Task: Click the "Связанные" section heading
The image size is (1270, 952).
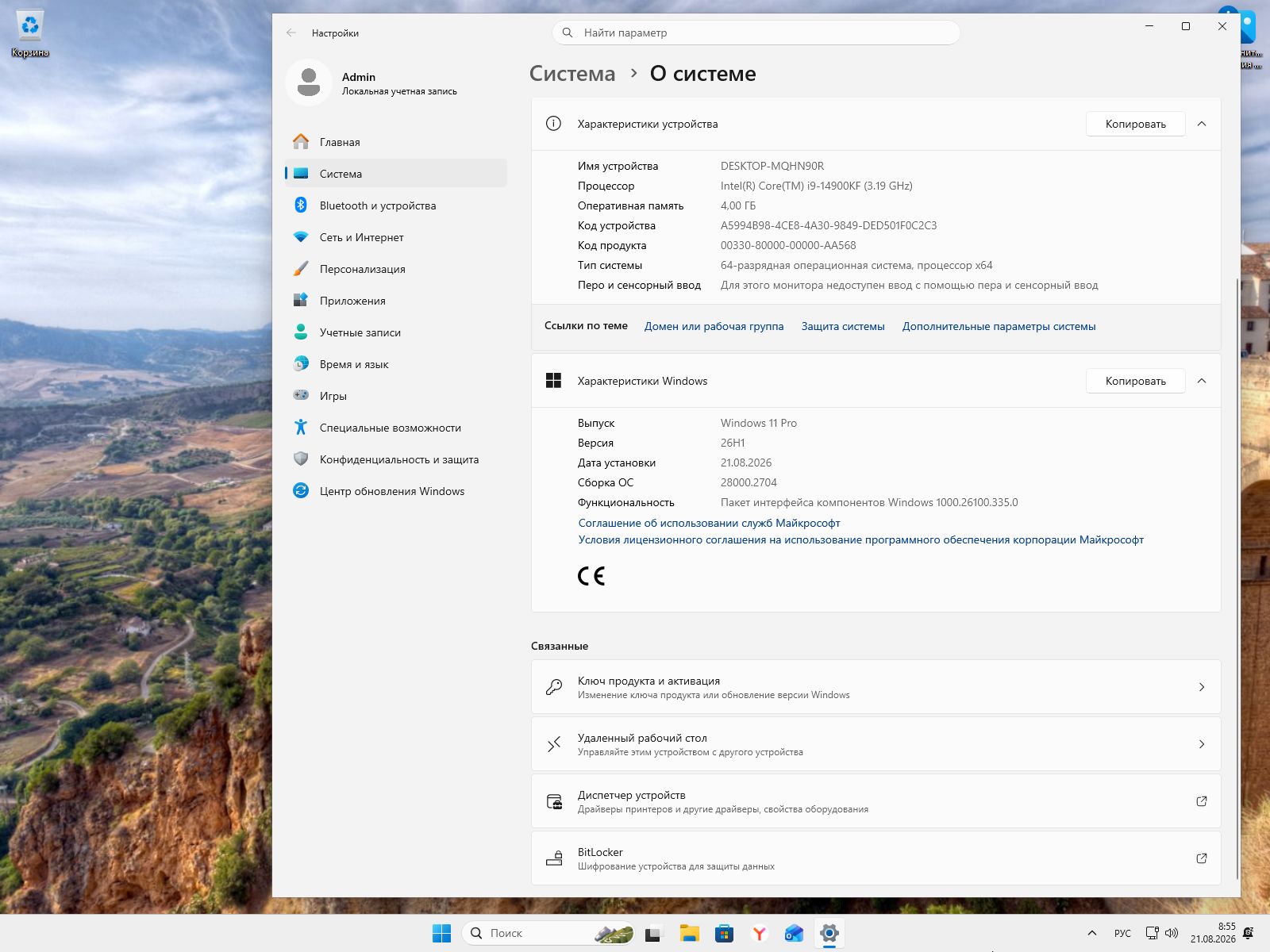Action: [x=560, y=646]
